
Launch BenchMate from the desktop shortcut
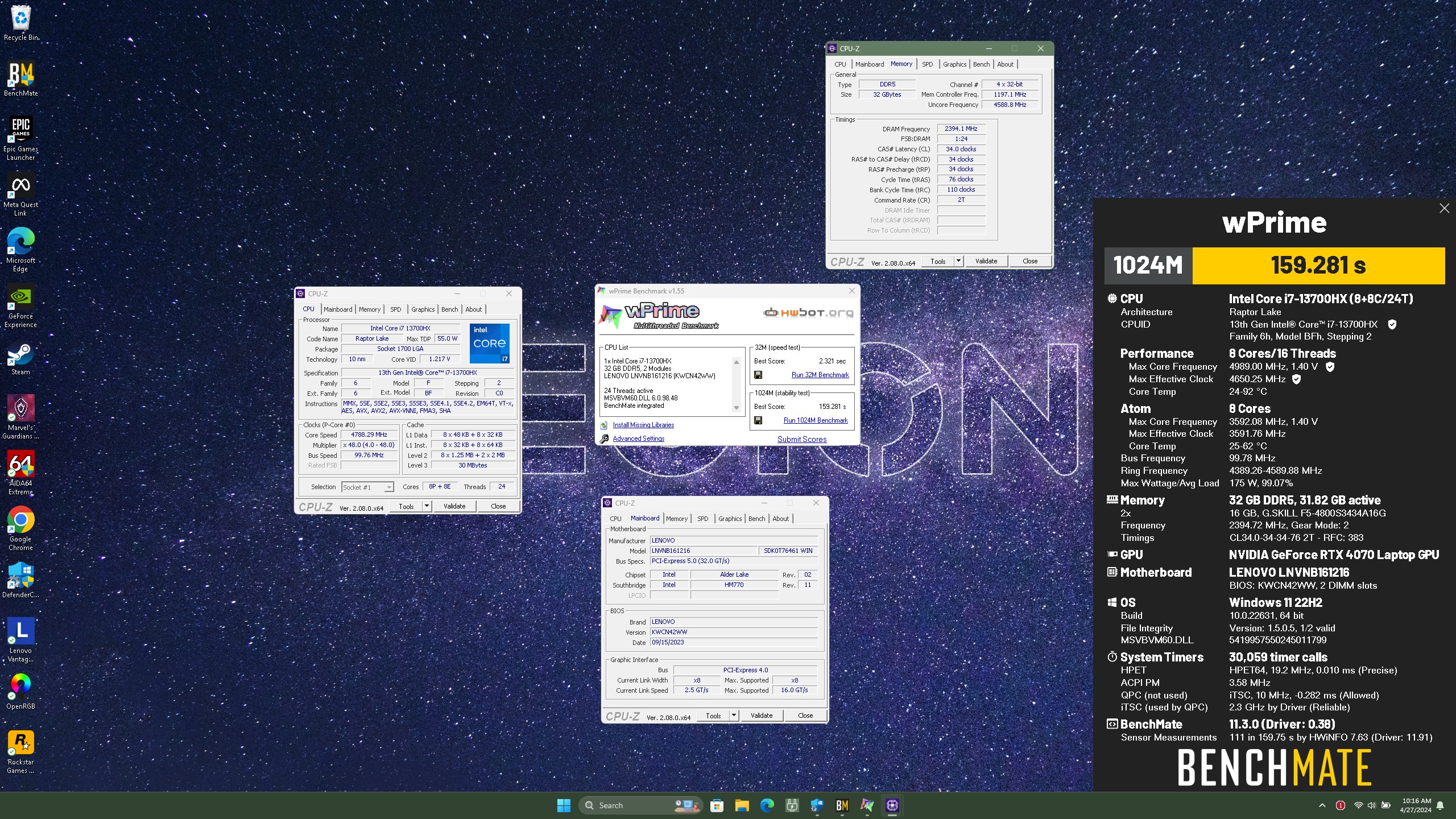pyautogui.click(x=20, y=78)
